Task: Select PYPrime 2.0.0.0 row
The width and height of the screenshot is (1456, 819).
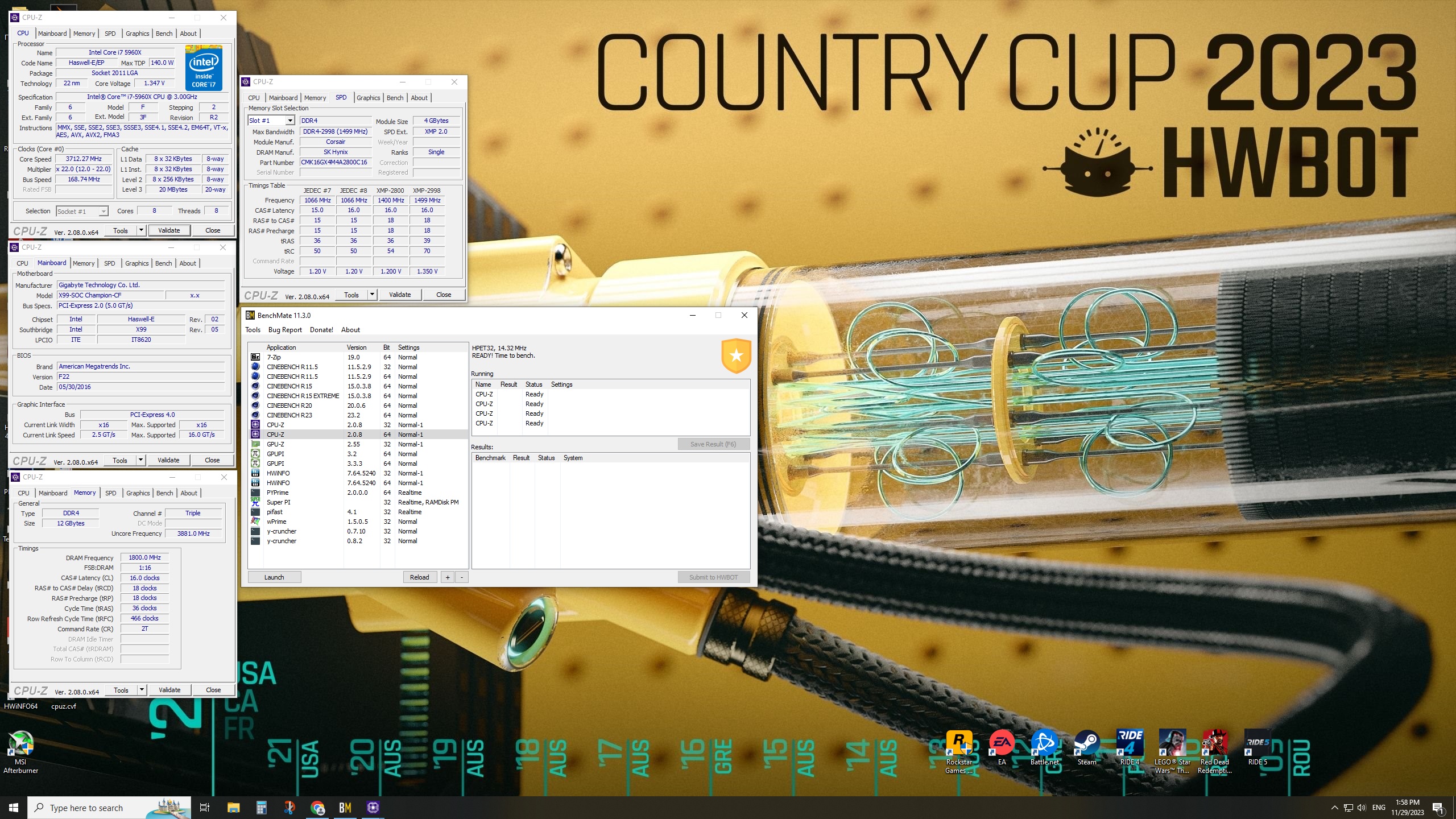Action: coord(357,493)
